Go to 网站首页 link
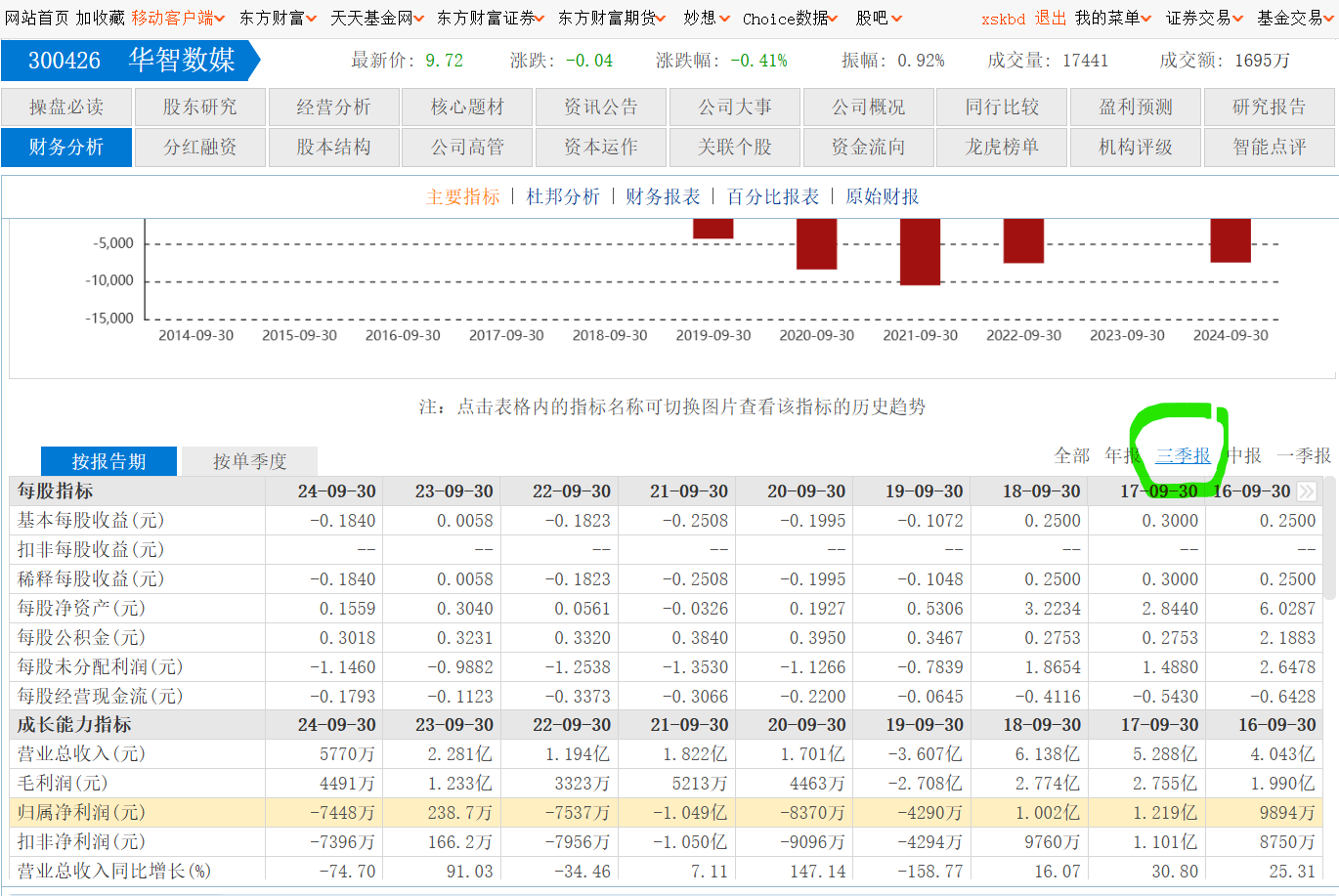Screen dimensions: 1339x896 tap(37, 18)
